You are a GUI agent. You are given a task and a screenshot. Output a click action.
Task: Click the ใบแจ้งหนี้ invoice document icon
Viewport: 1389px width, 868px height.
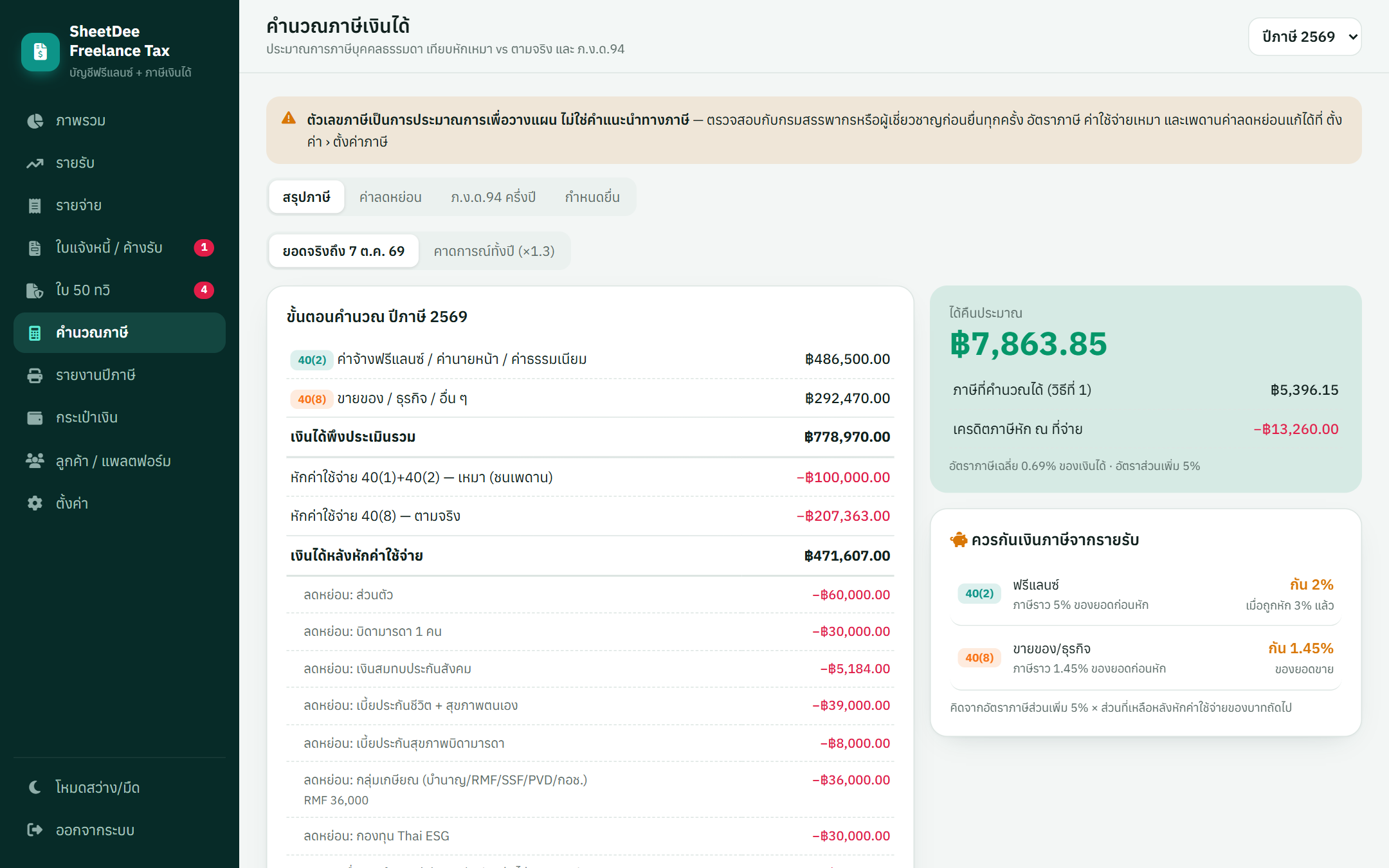pos(35,248)
